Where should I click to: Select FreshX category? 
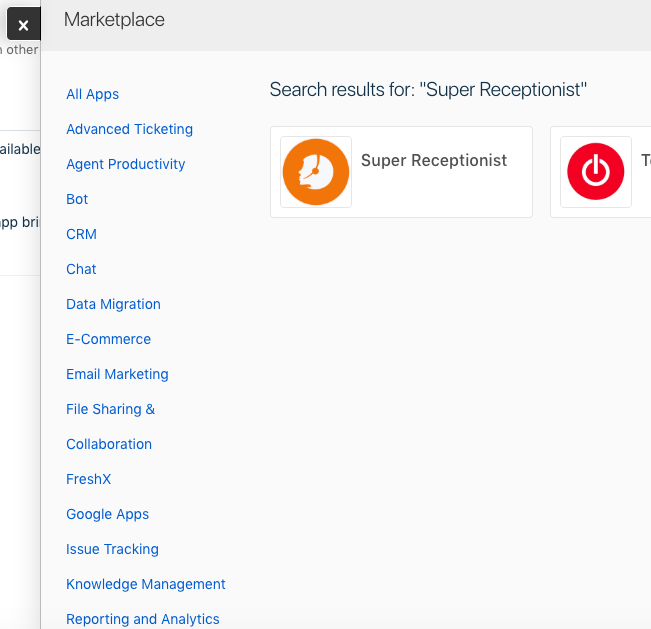[x=88, y=479]
